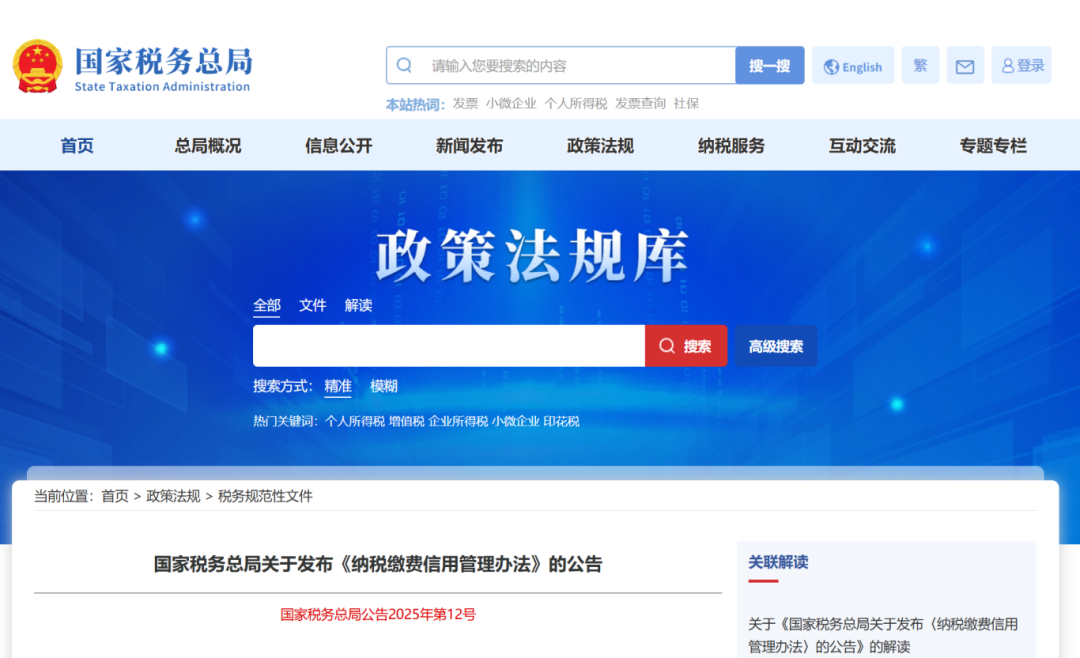Click the user icon next to 登录
Image resolution: width=1080 pixels, height=658 pixels.
[x=1008, y=65]
